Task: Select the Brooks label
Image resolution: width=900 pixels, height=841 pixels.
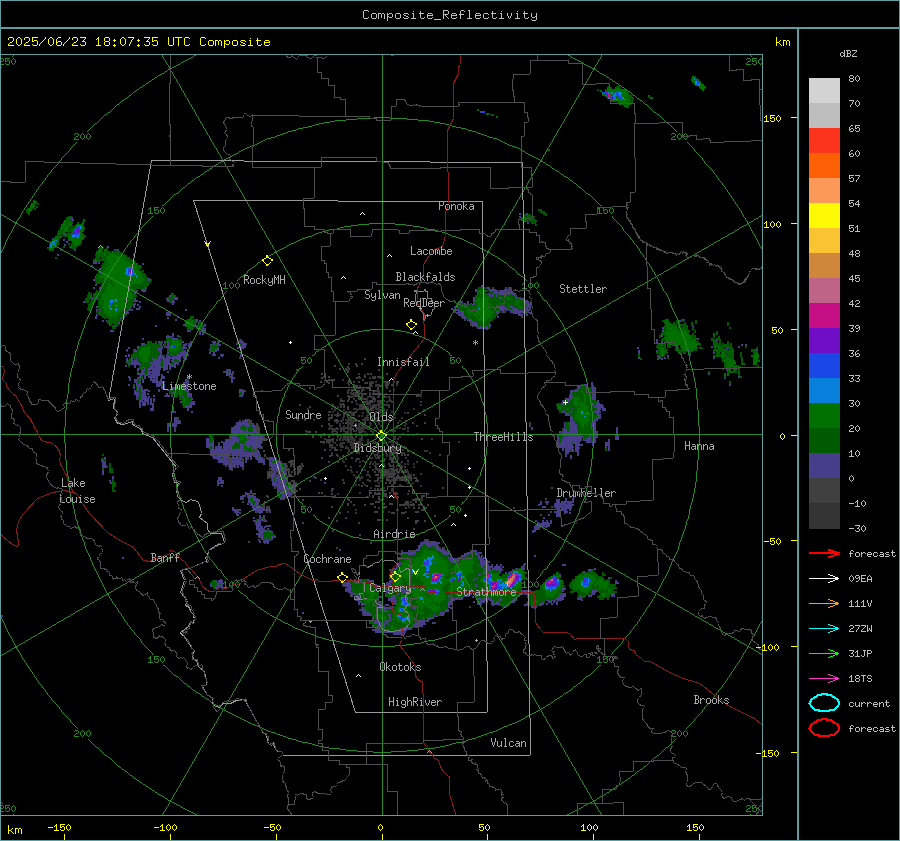Action: coord(711,700)
